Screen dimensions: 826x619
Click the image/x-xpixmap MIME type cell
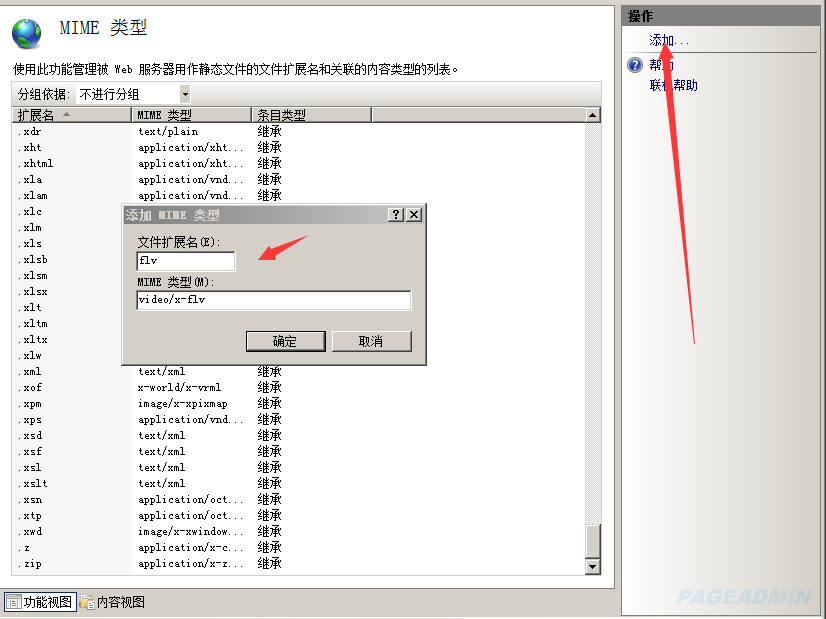coord(183,404)
